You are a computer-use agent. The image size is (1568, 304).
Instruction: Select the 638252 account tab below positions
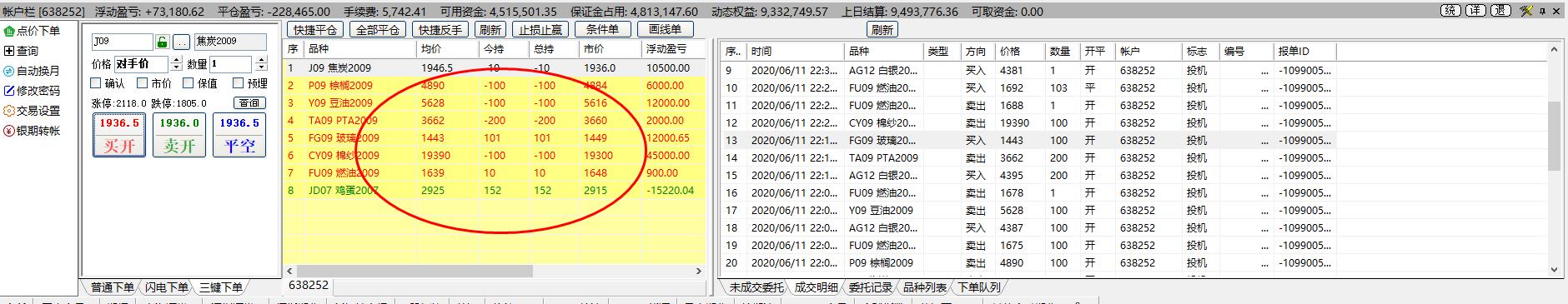[309, 286]
